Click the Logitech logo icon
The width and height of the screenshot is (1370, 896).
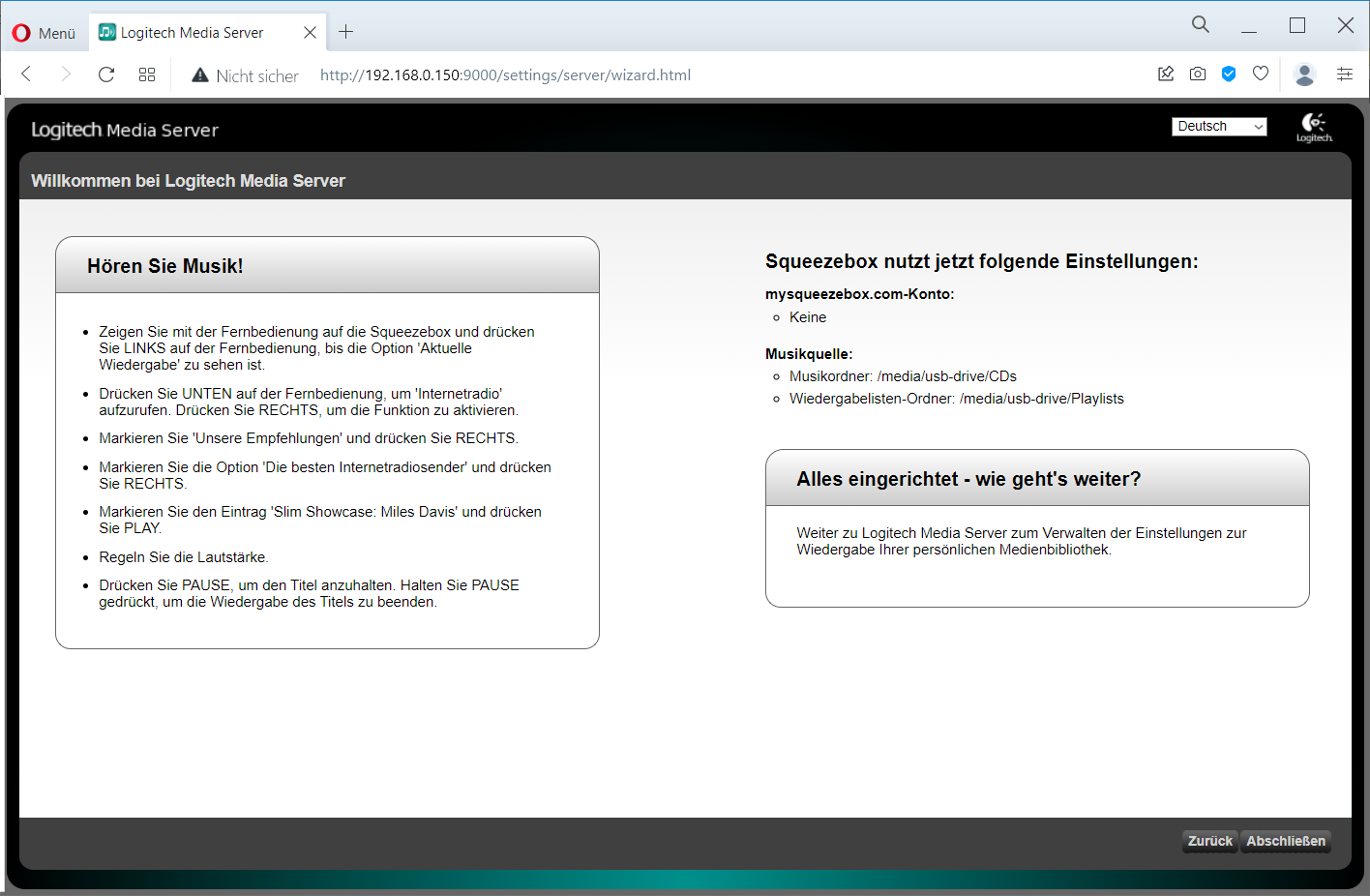pyautogui.click(x=1314, y=127)
